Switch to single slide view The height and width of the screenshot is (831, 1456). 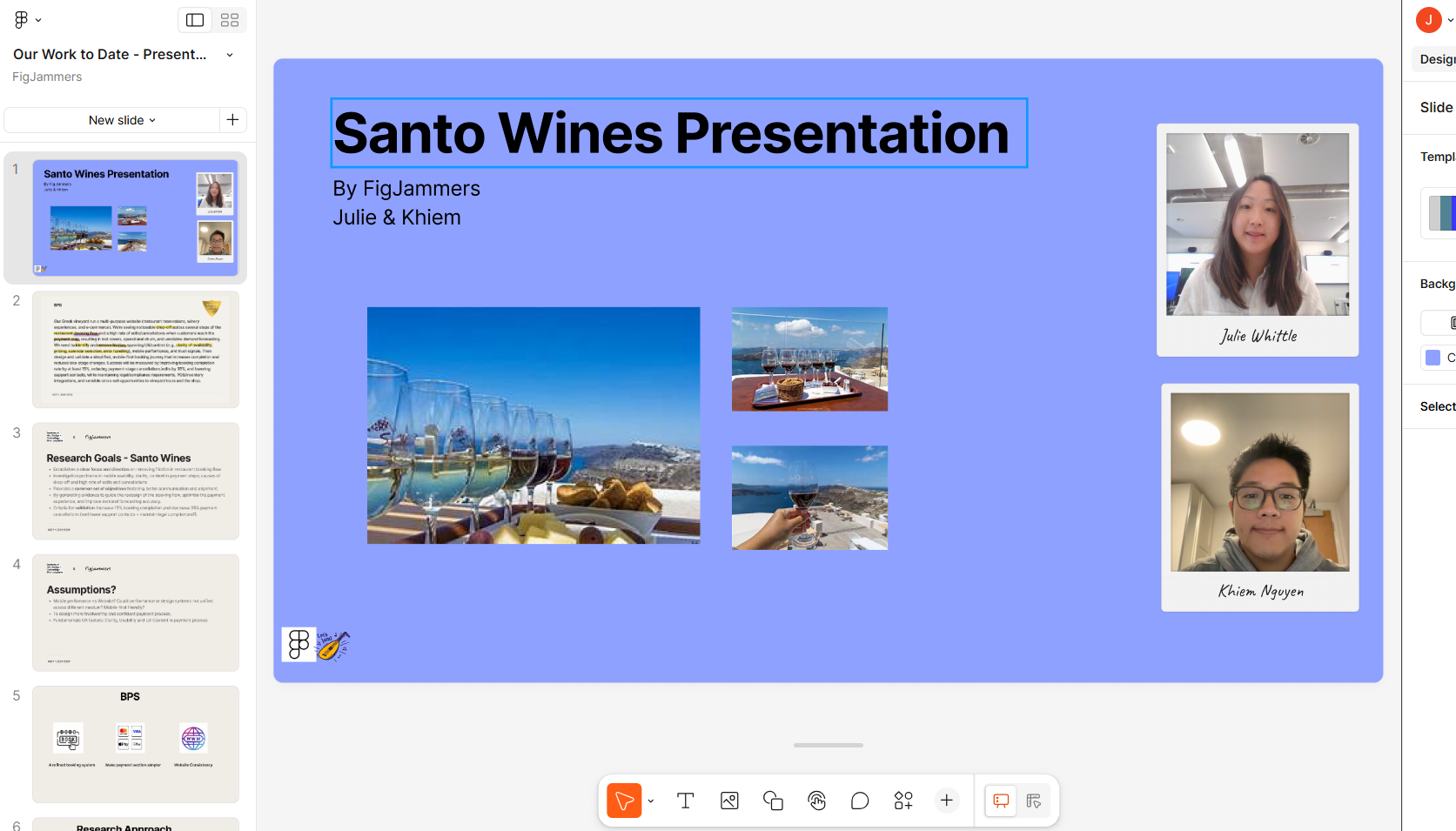coord(195,20)
